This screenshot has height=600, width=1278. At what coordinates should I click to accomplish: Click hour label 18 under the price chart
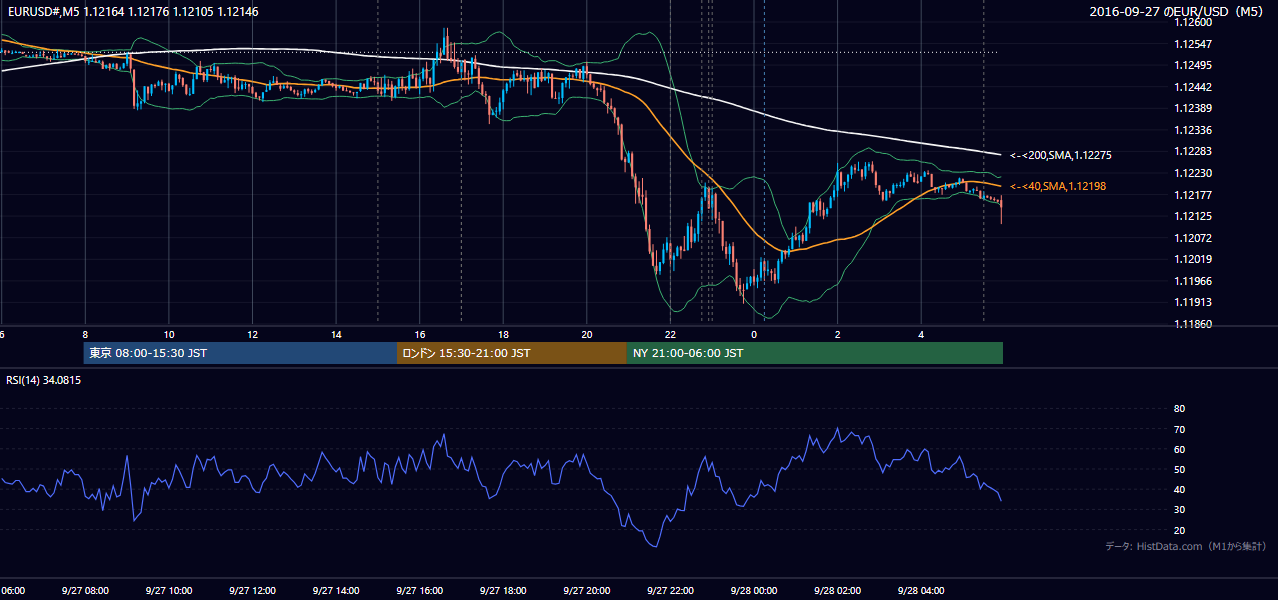(x=504, y=334)
